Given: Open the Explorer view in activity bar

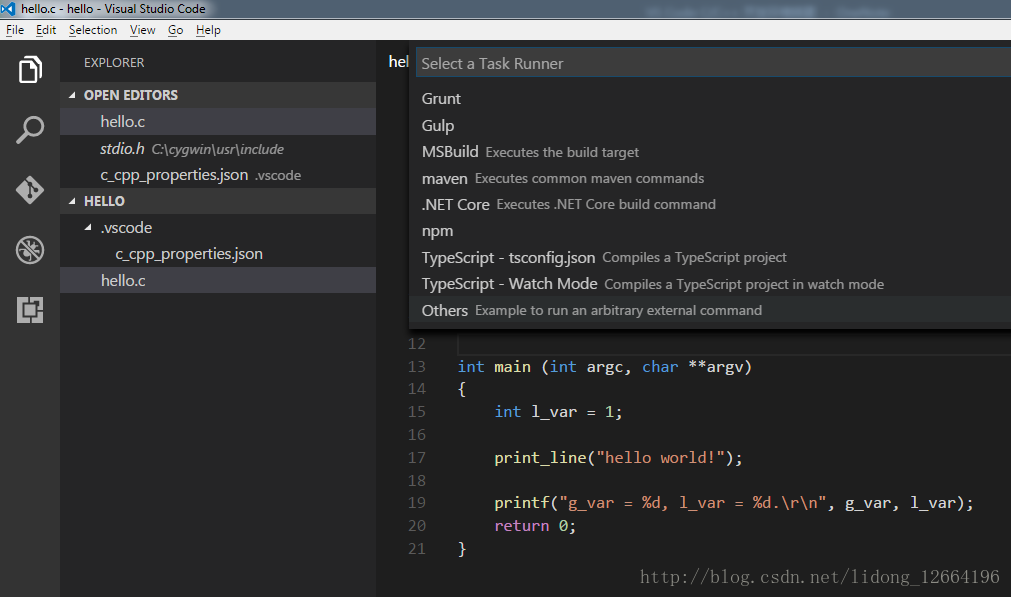Looking at the screenshot, I should pos(30,70).
